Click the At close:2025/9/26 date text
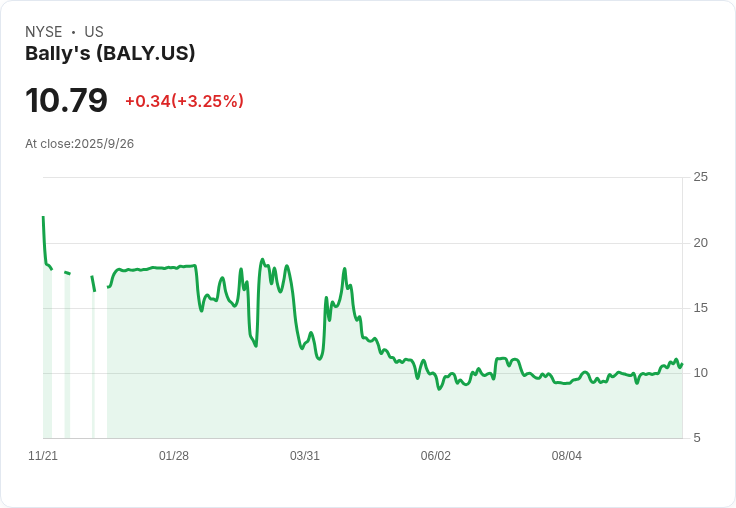736x508 pixels. (x=79, y=144)
